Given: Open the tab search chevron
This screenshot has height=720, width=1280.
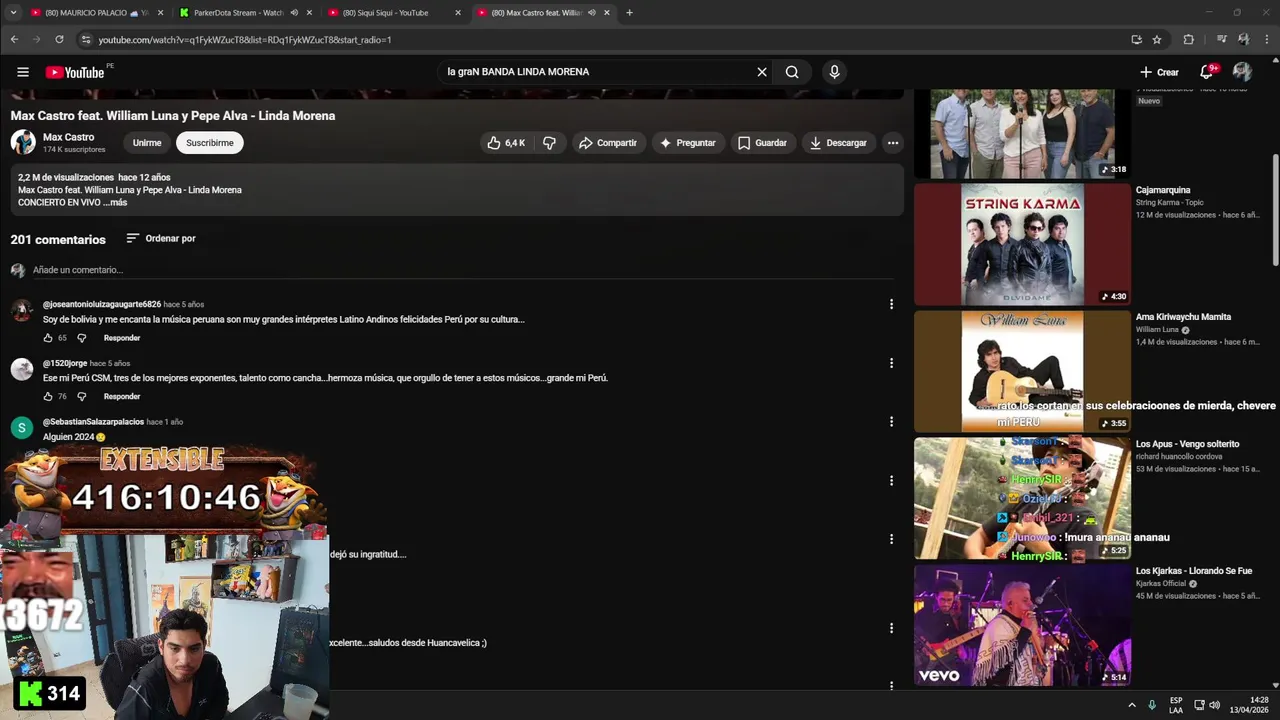Looking at the screenshot, I should [x=13, y=13].
